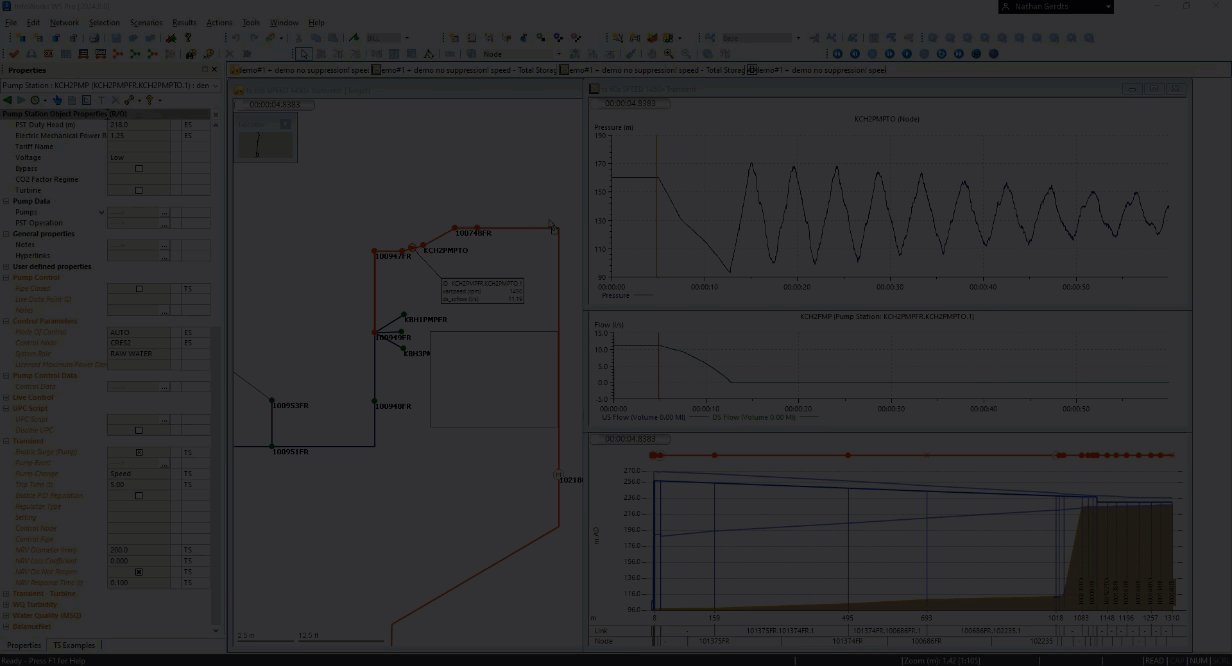Click the Control Data ellipsis button

(164, 386)
